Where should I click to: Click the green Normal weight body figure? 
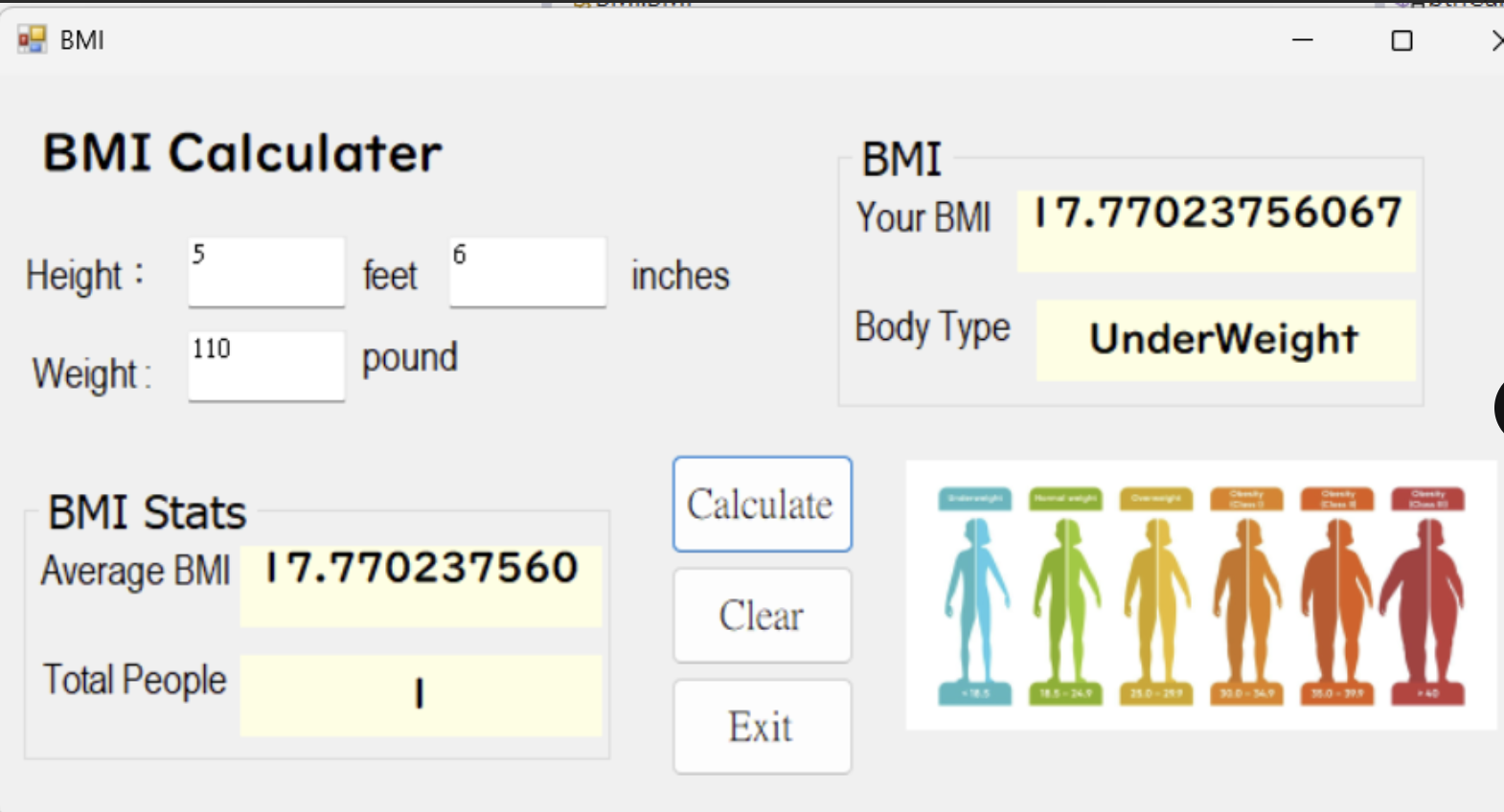click(1065, 598)
